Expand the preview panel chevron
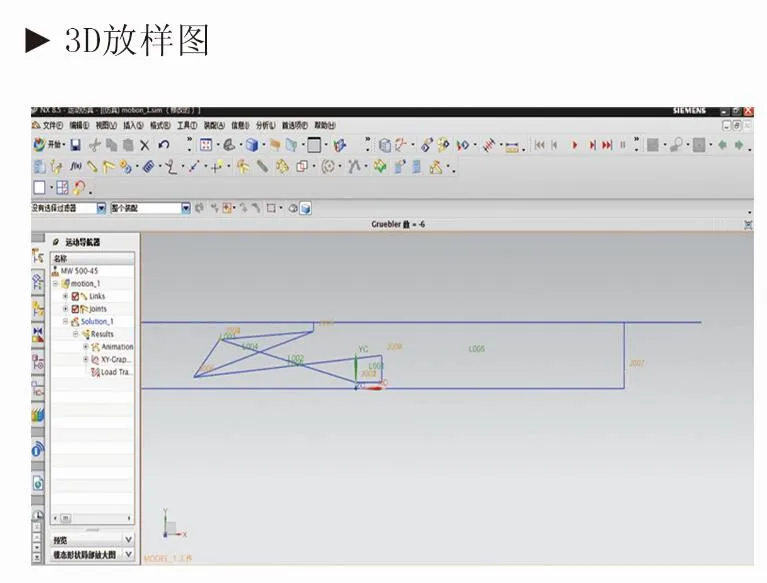 [128, 539]
